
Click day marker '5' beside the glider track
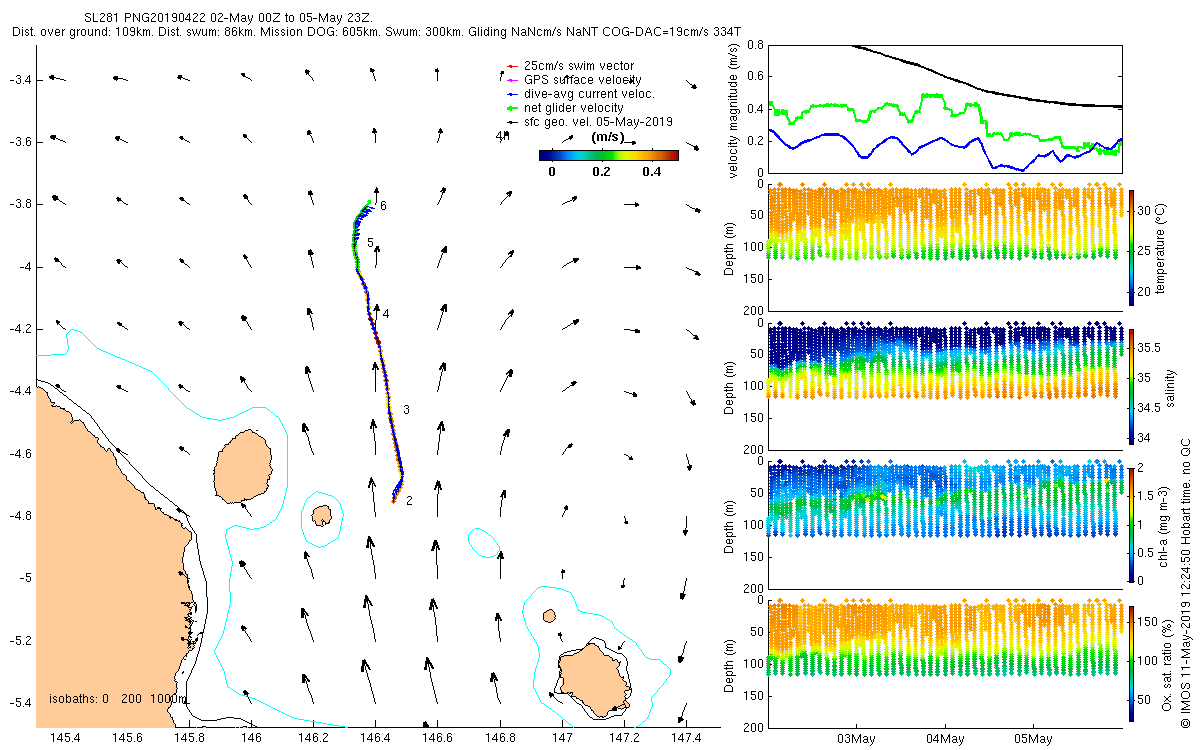370,243
